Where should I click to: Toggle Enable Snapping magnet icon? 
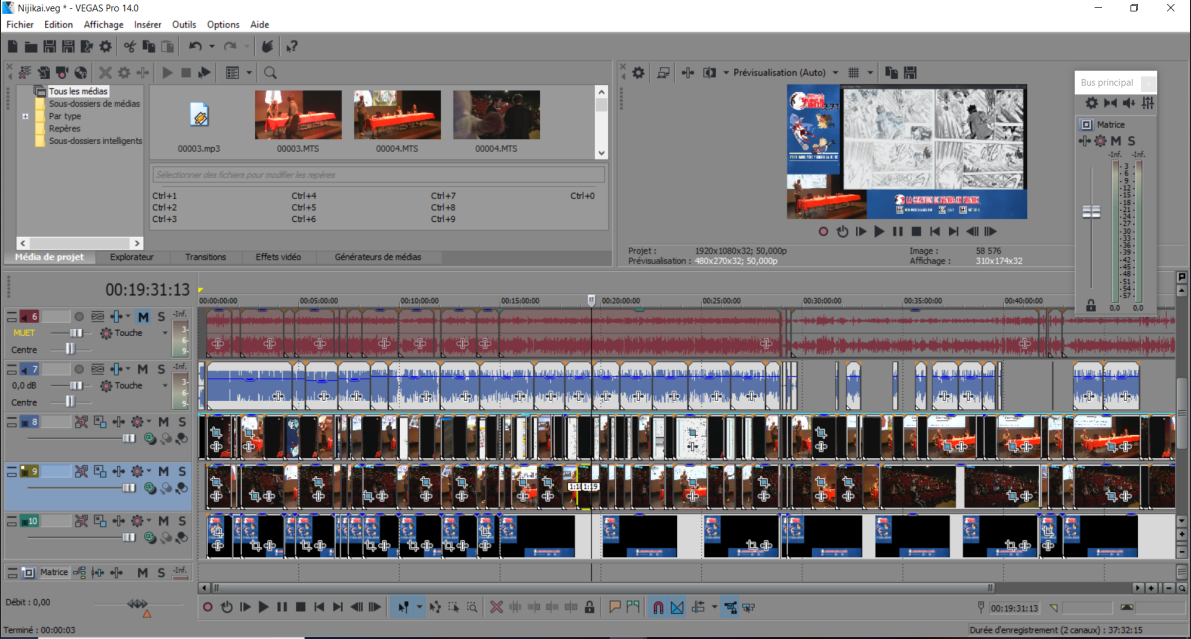(659, 607)
